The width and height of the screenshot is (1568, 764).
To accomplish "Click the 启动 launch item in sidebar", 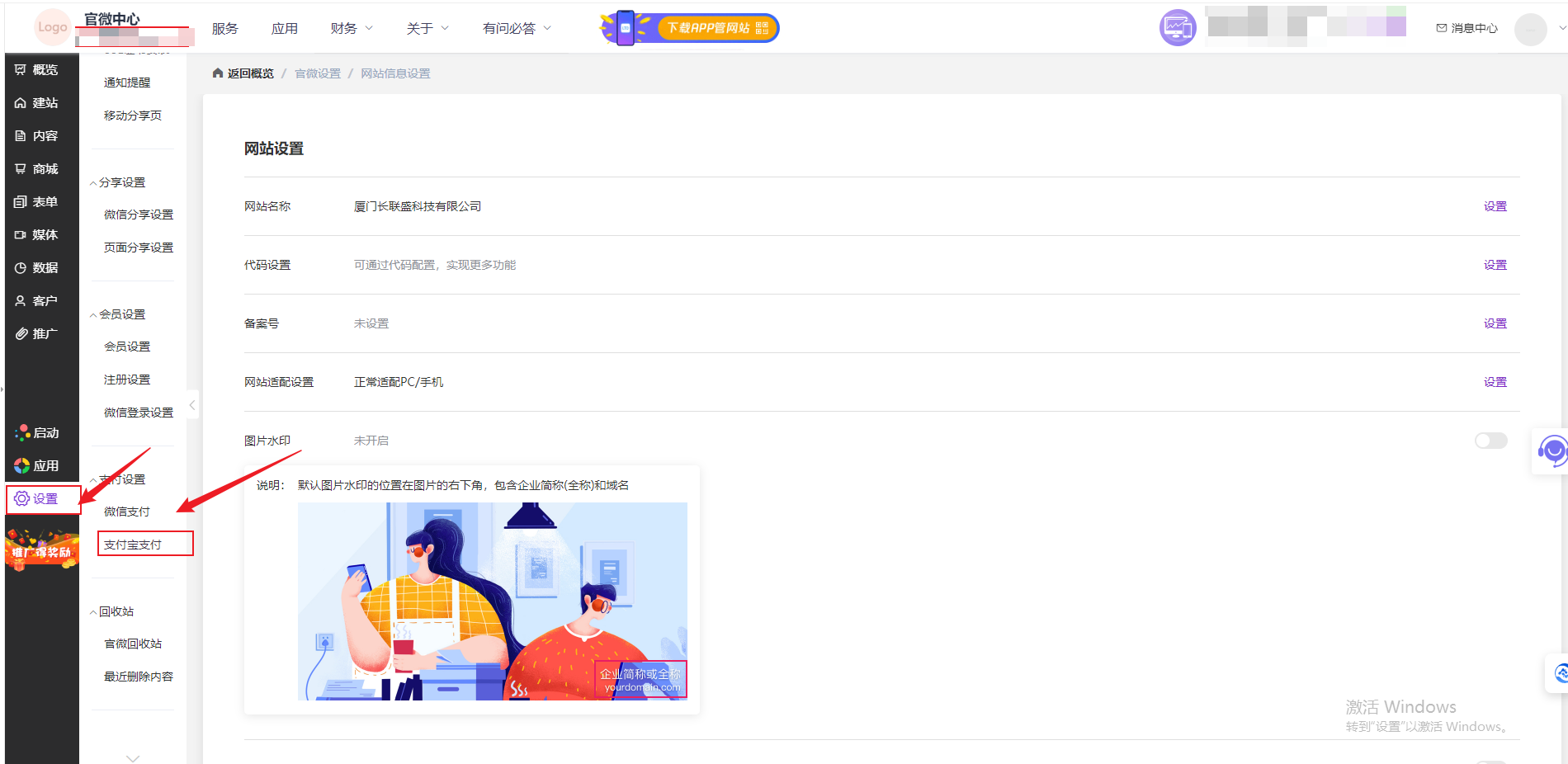I will pyautogui.click(x=37, y=433).
